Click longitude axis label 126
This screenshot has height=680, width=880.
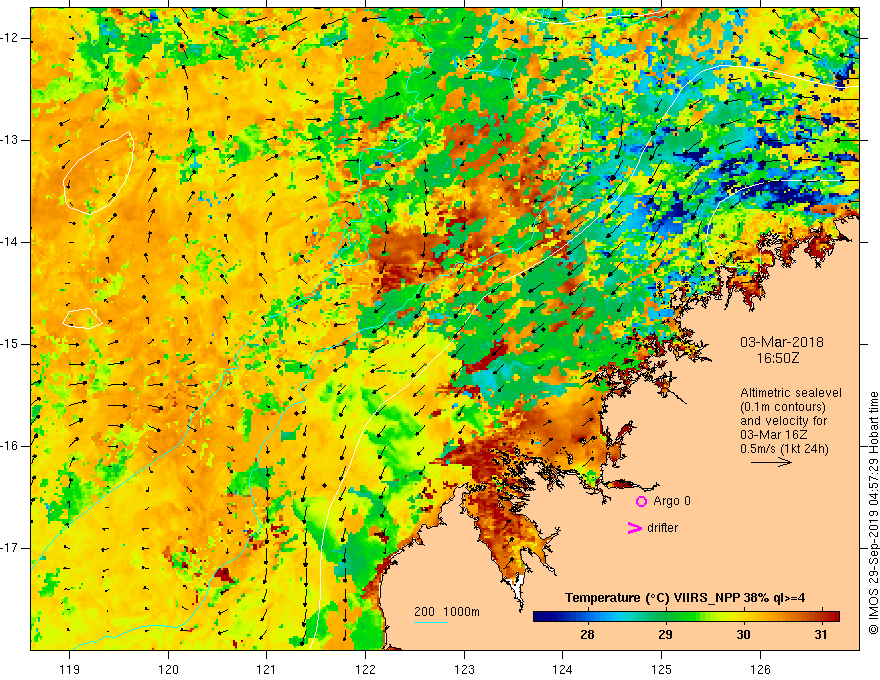tap(760, 669)
